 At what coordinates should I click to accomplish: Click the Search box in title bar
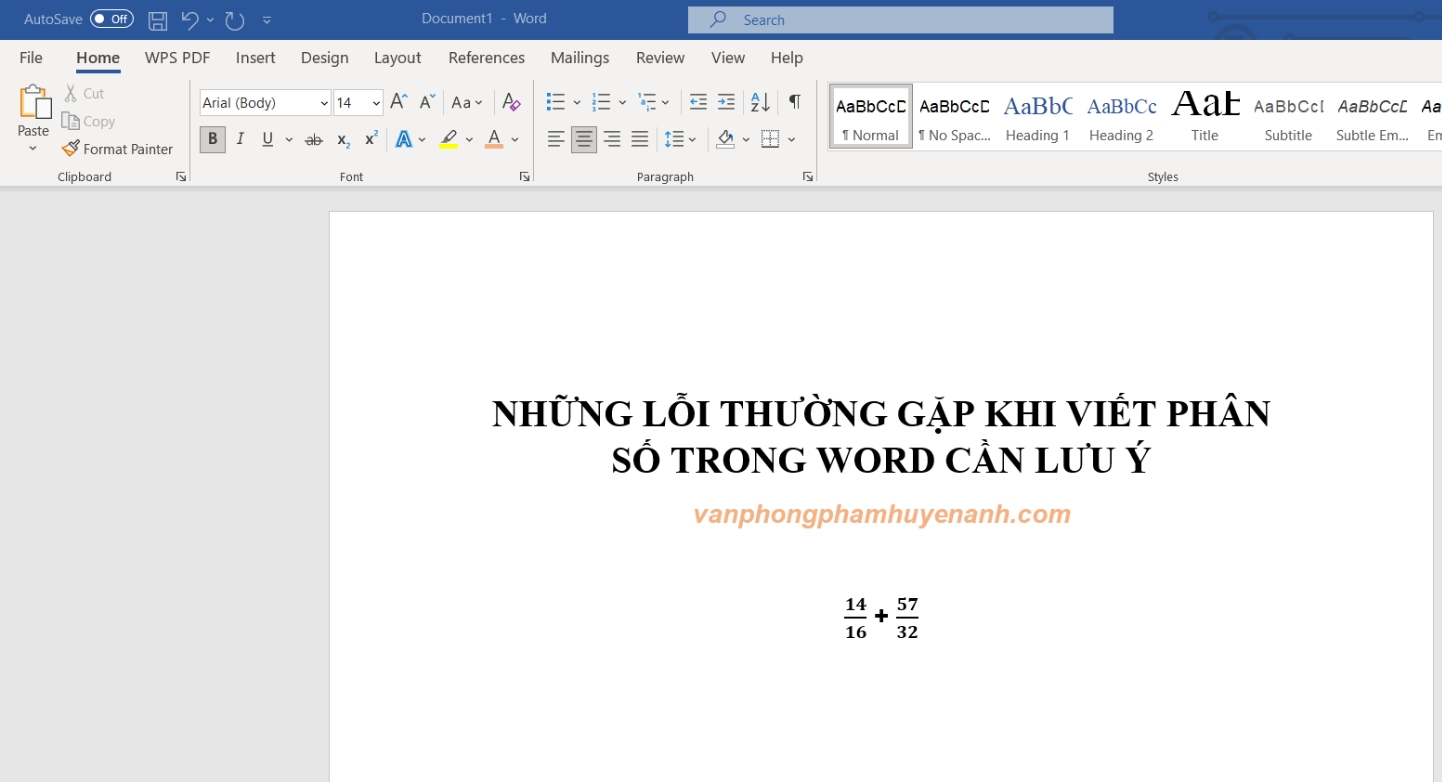900,20
